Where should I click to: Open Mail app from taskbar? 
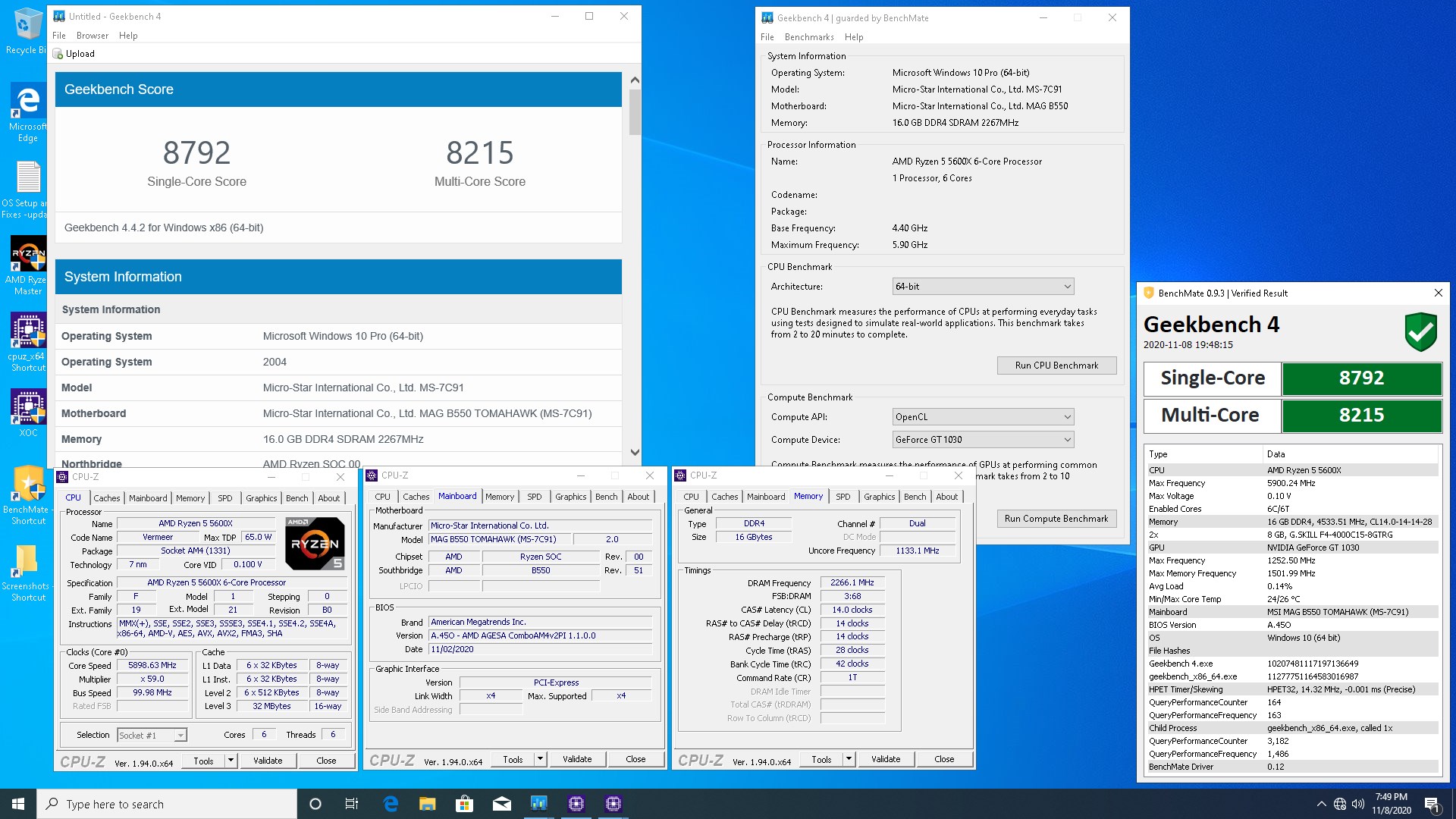tap(501, 804)
